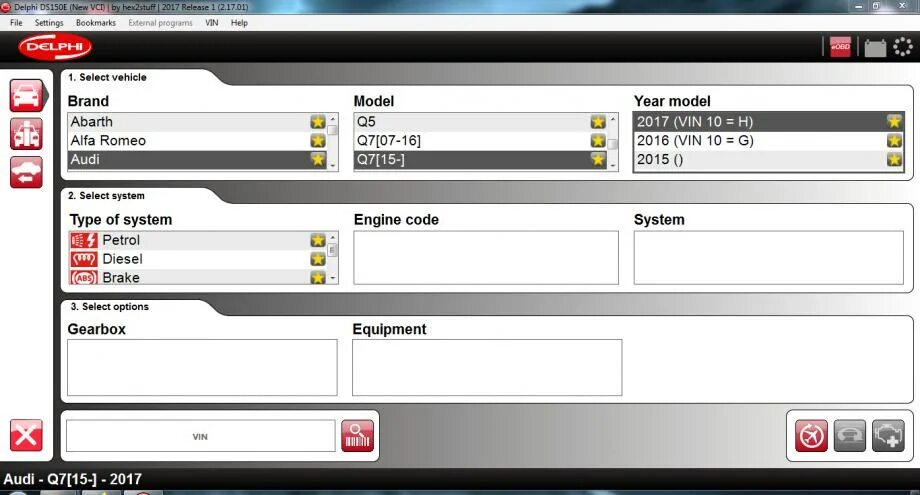Open the File menu

[x=16, y=23]
